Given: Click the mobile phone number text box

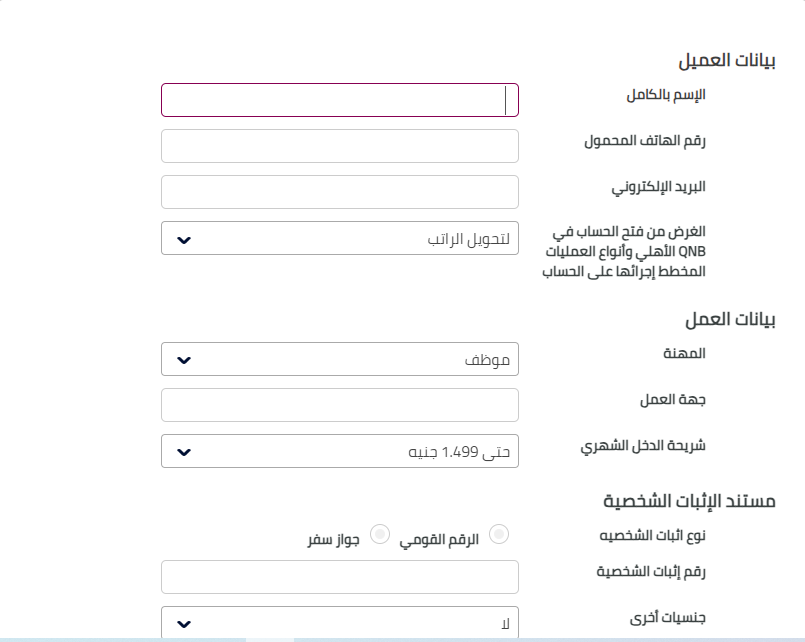Looking at the screenshot, I should 340,145.
